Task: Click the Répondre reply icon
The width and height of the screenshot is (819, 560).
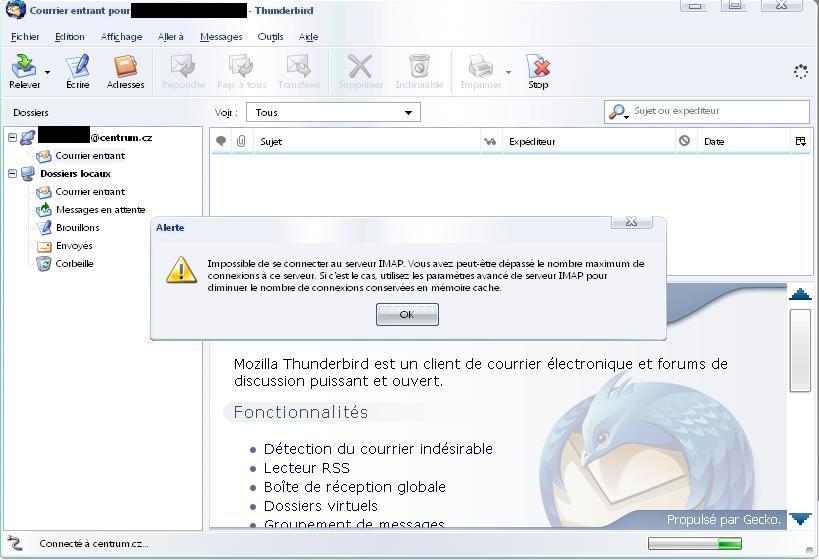Action: (x=183, y=66)
